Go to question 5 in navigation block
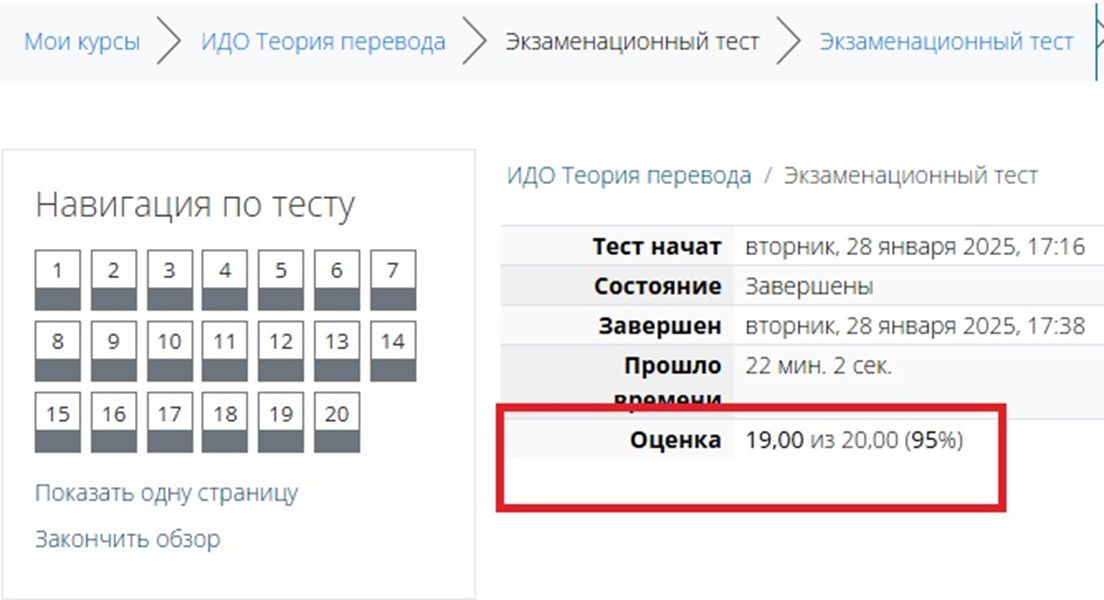This screenshot has height=600, width=1104. 281,280
